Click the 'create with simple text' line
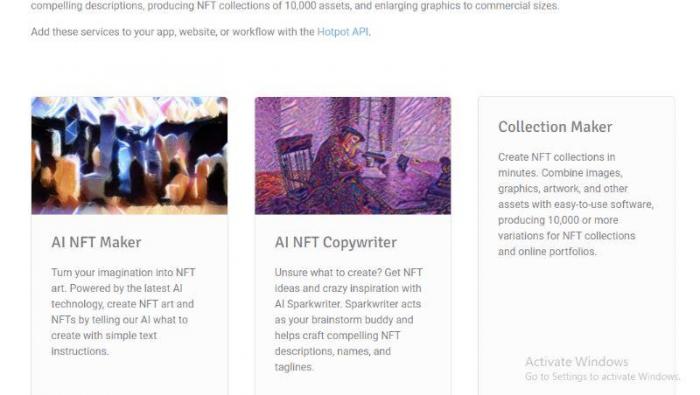The height and width of the screenshot is (395, 700). [104, 336]
